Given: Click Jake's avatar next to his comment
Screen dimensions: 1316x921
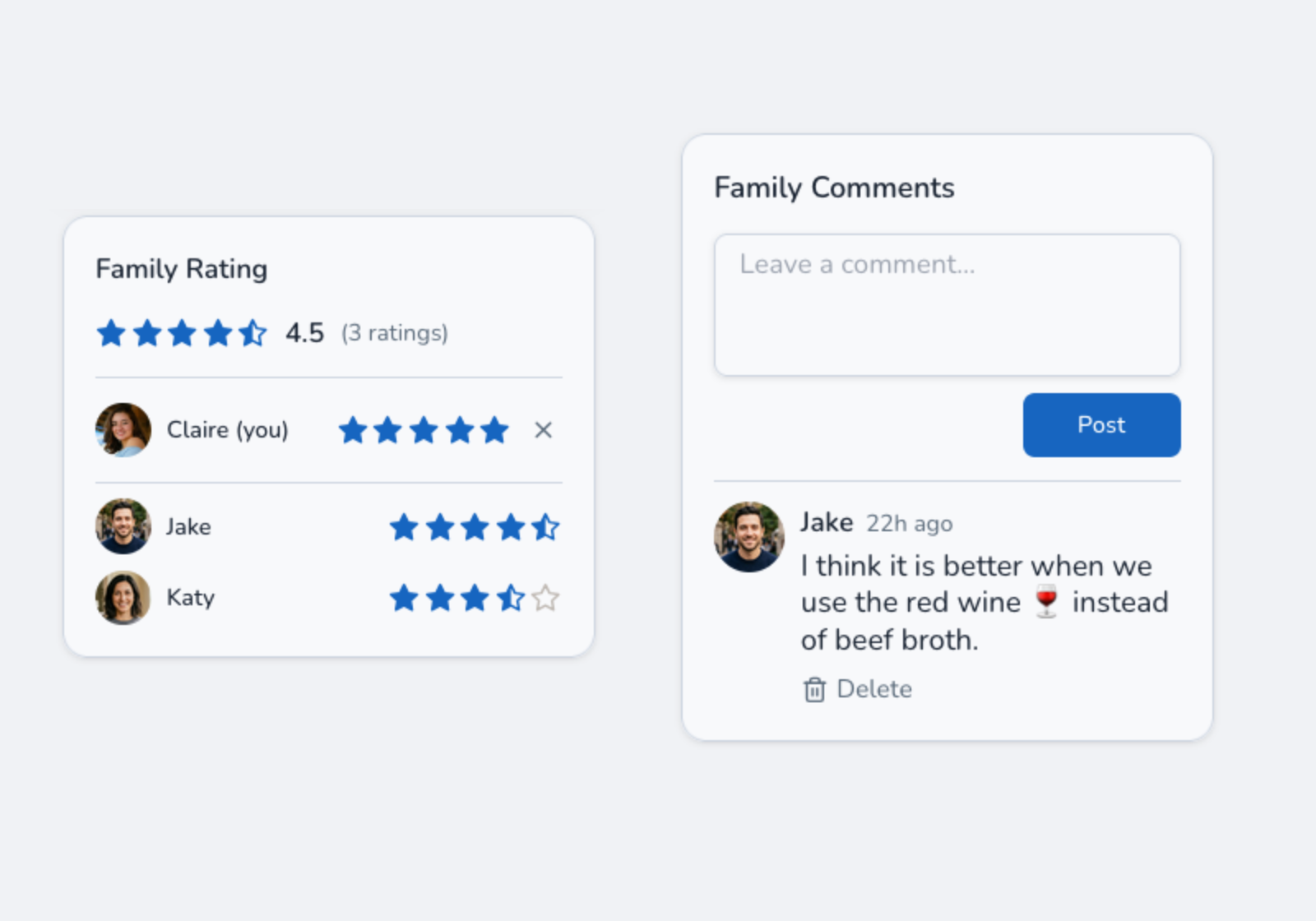Looking at the screenshot, I should click(x=748, y=537).
